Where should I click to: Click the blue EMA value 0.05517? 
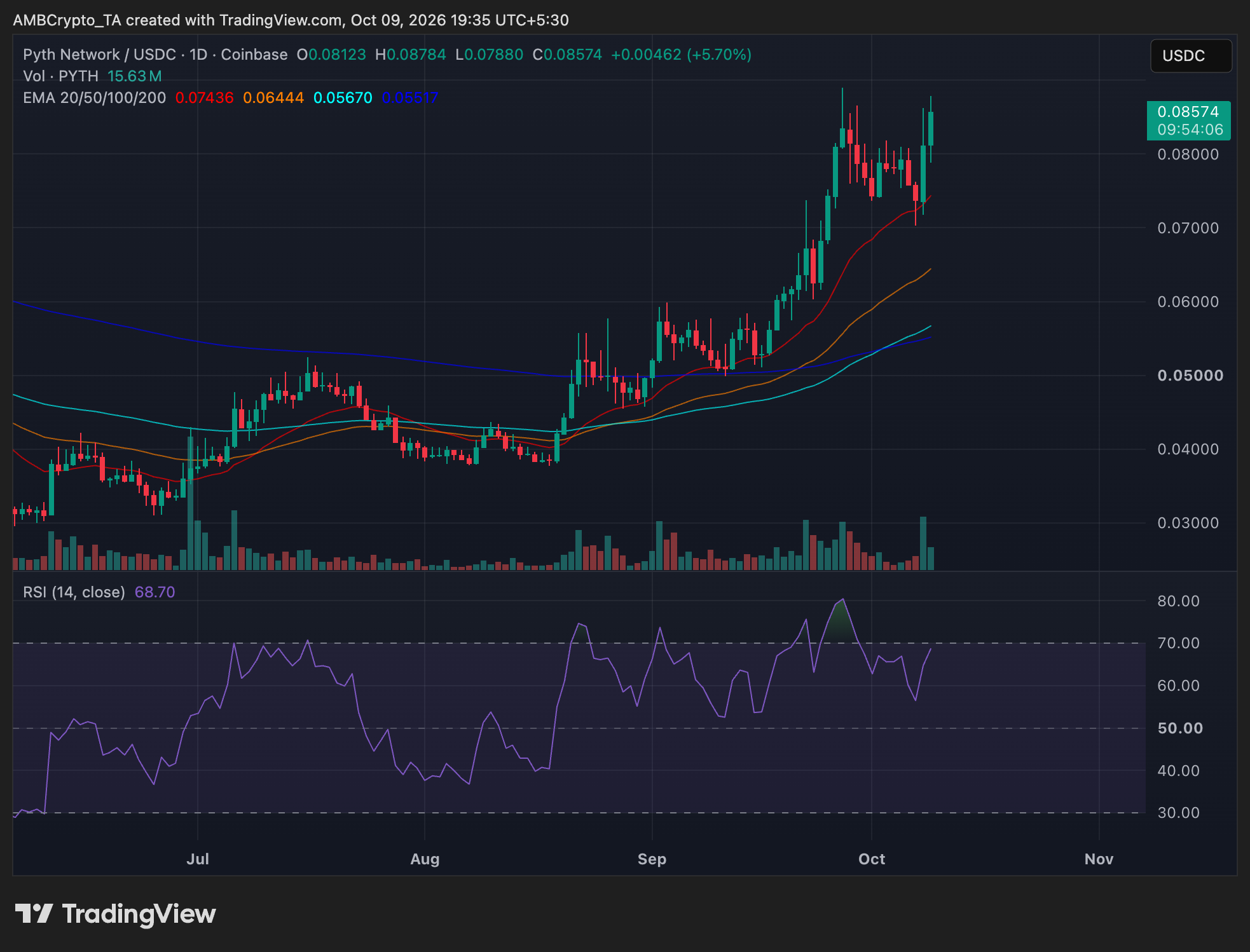tap(410, 98)
